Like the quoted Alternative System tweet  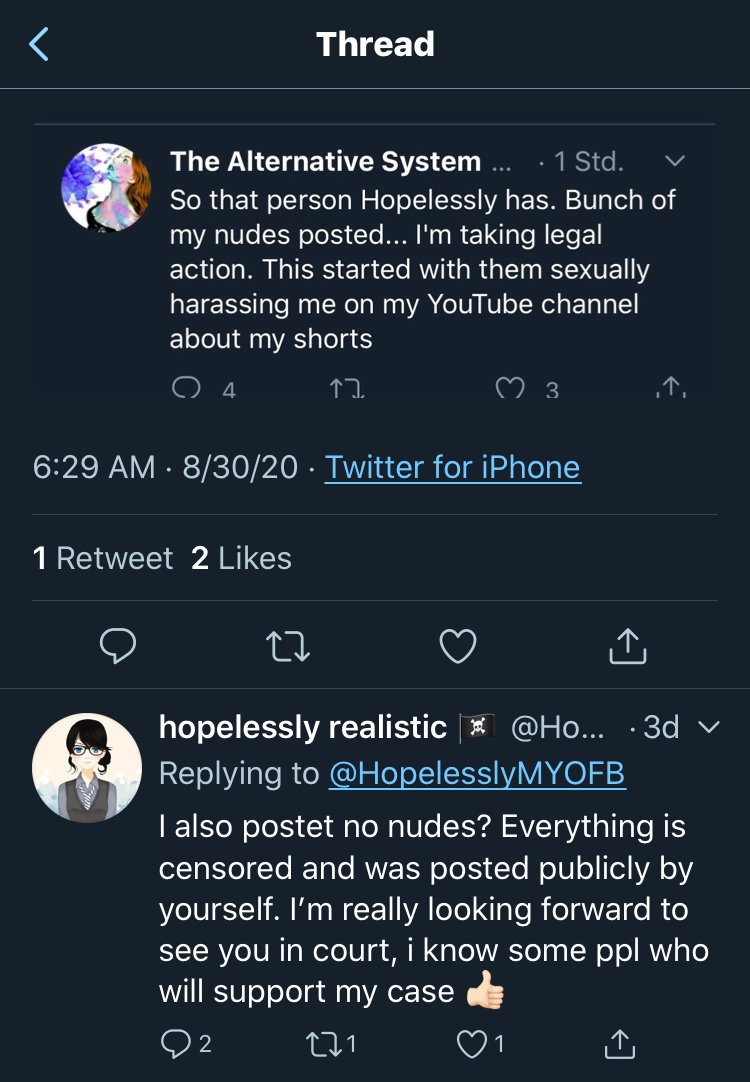pyautogui.click(x=511, y=388)
